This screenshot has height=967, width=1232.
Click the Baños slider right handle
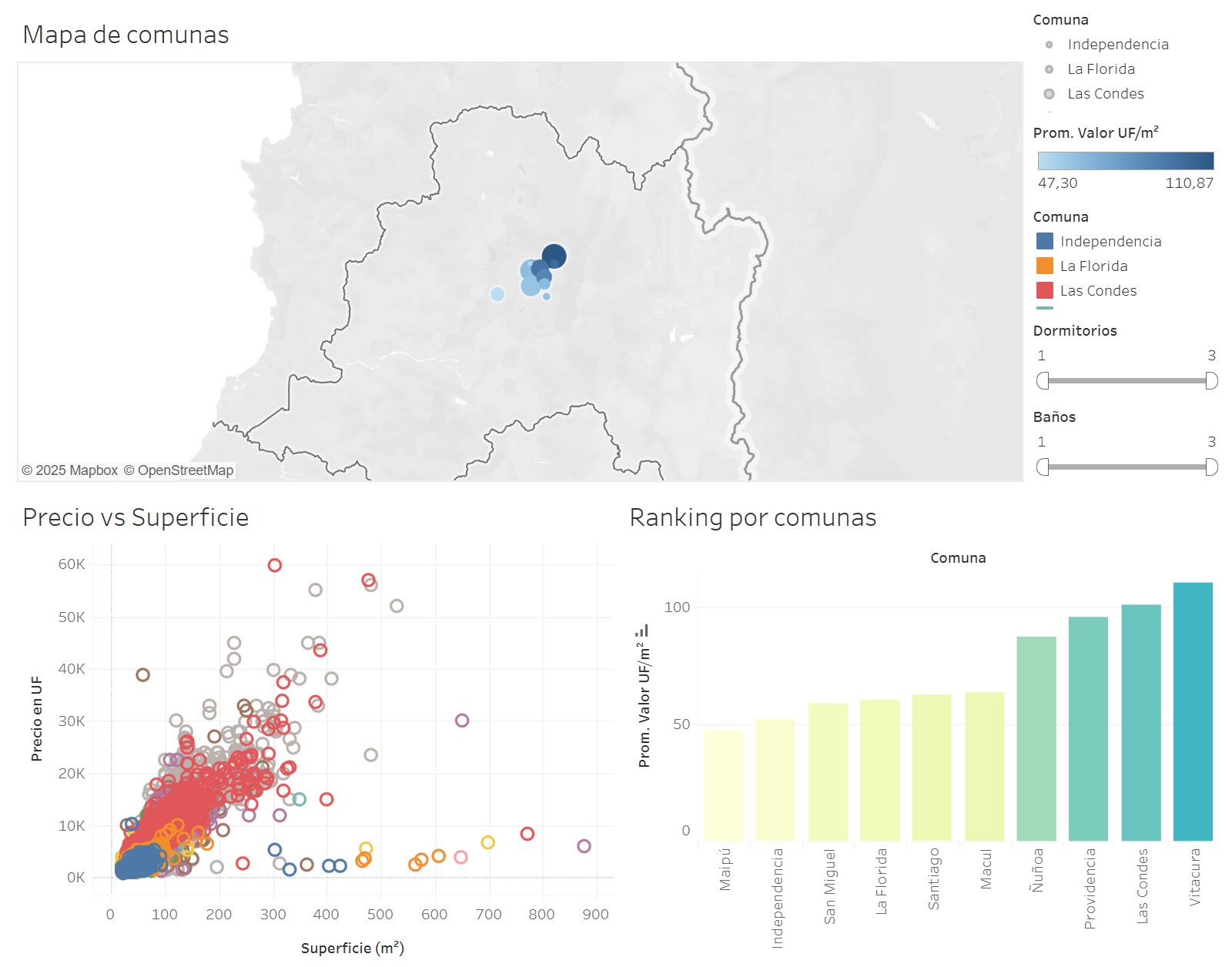(1211, 467)
